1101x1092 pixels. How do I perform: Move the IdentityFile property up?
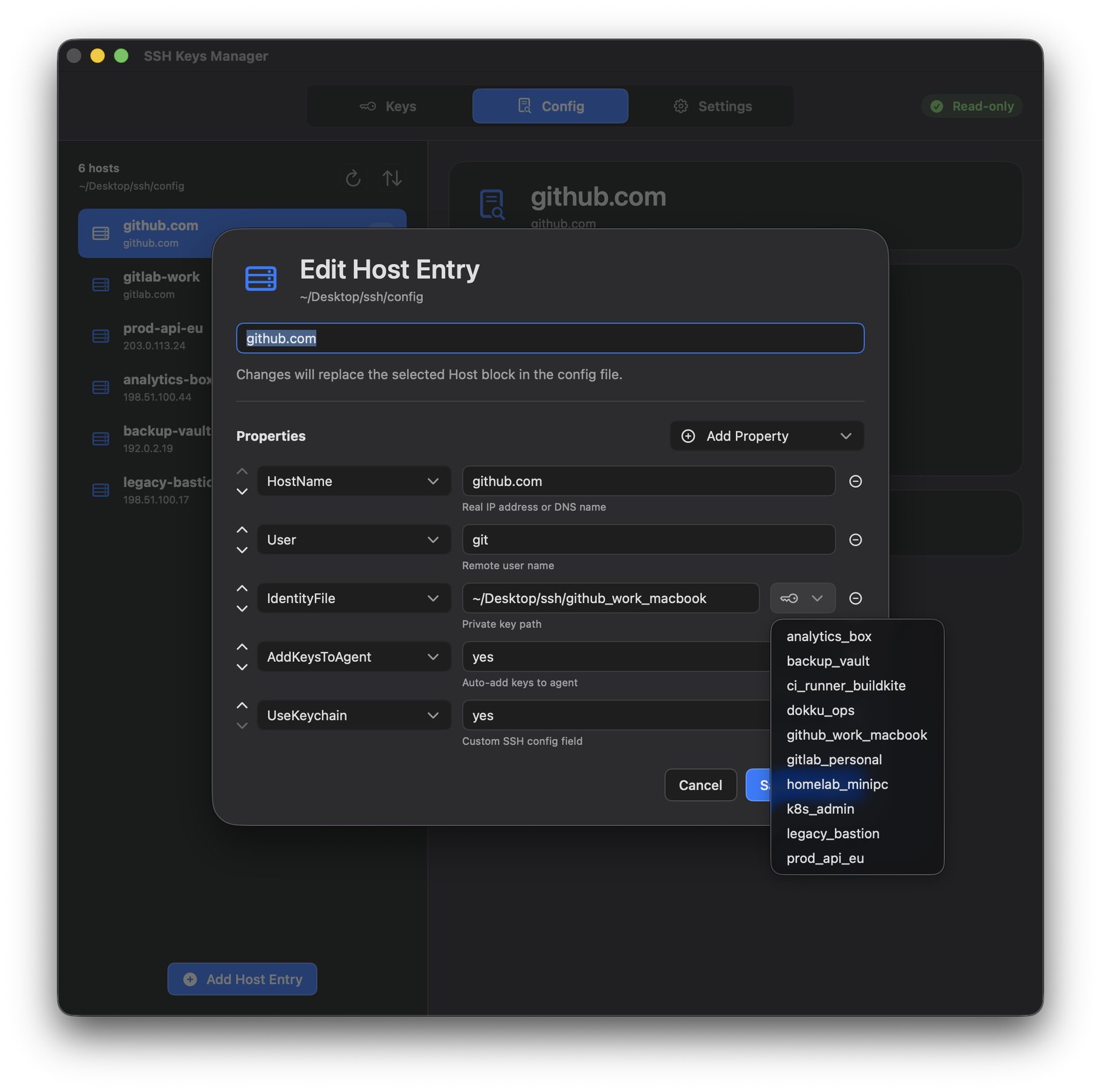point(242,588)
